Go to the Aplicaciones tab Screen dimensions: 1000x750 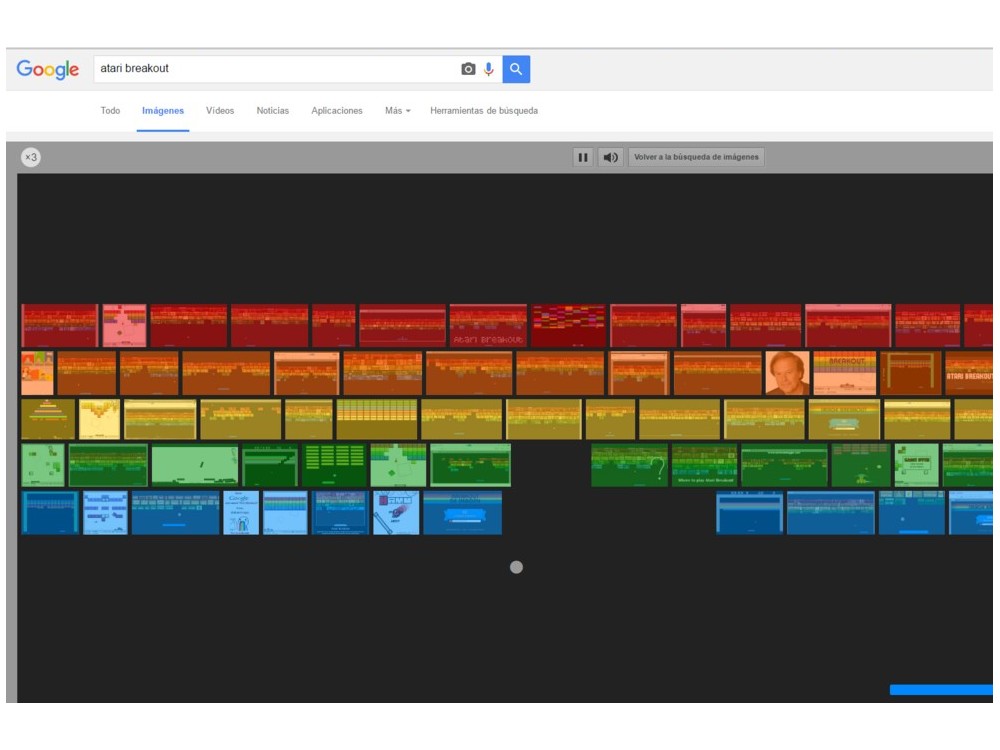tap(337, 110)
